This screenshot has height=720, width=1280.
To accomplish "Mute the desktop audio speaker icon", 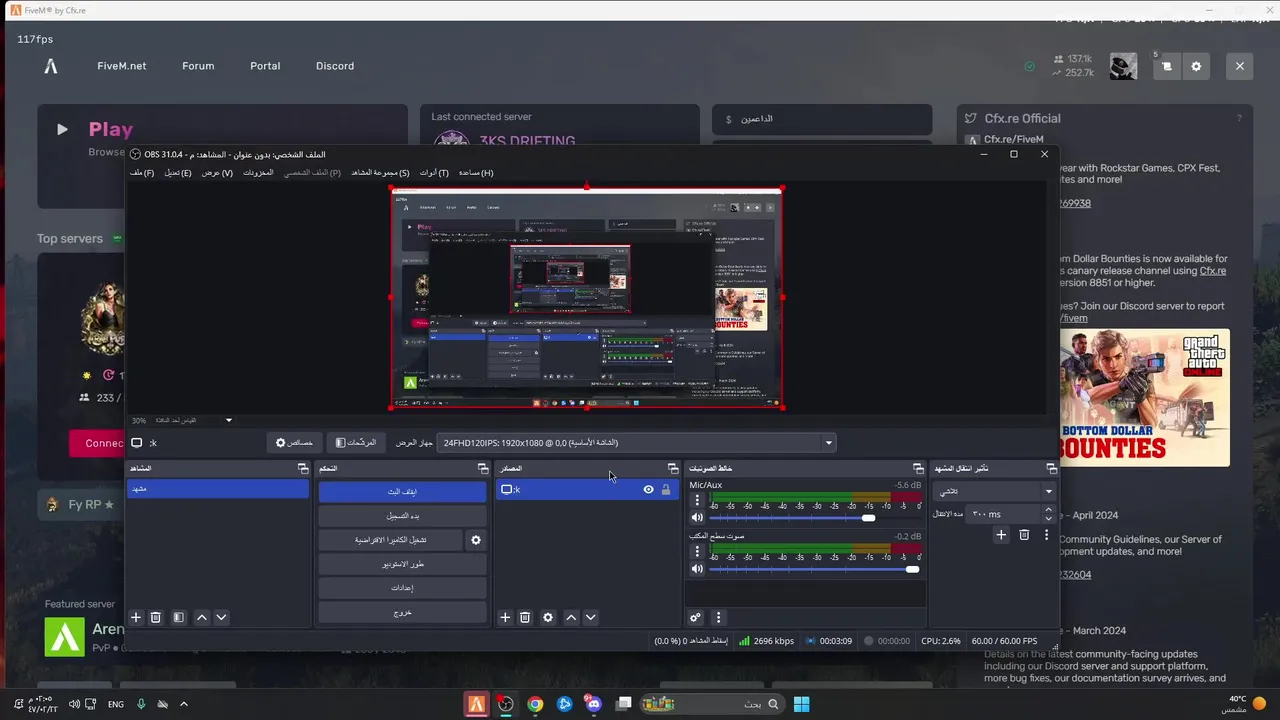I will (697, 569).
